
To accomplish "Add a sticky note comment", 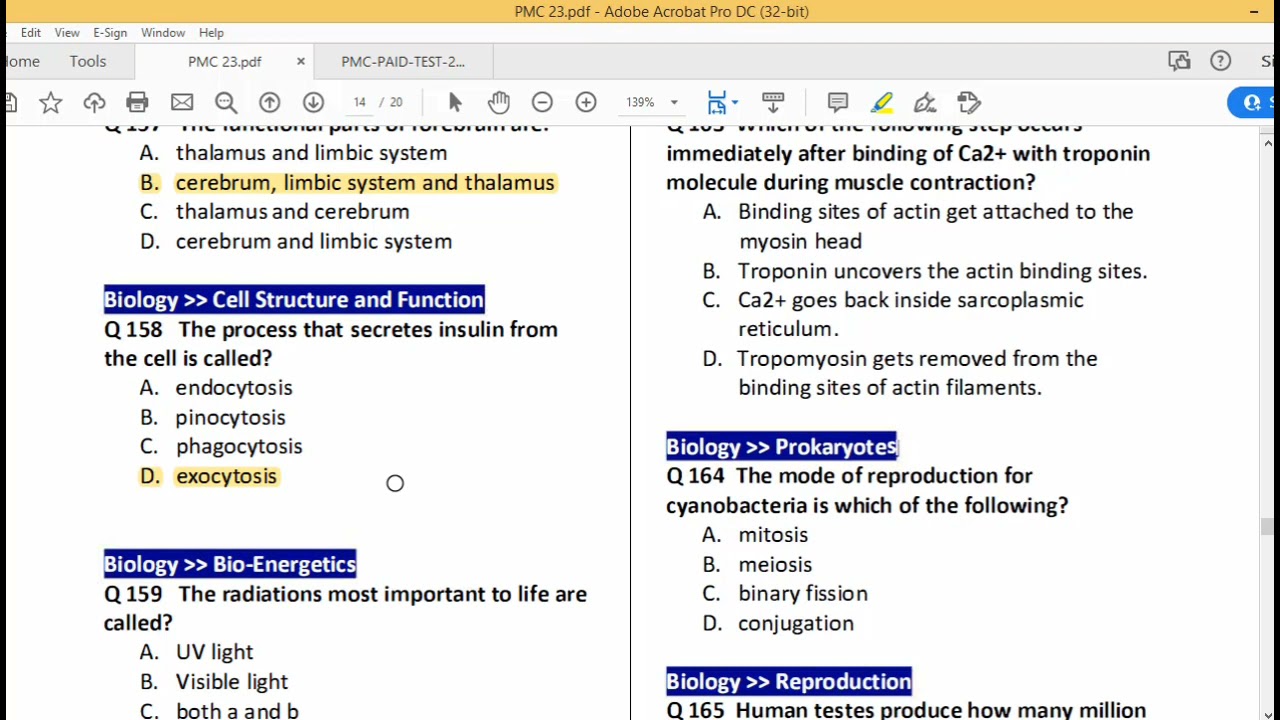I will pyautogui.click(x=838, y=102).
